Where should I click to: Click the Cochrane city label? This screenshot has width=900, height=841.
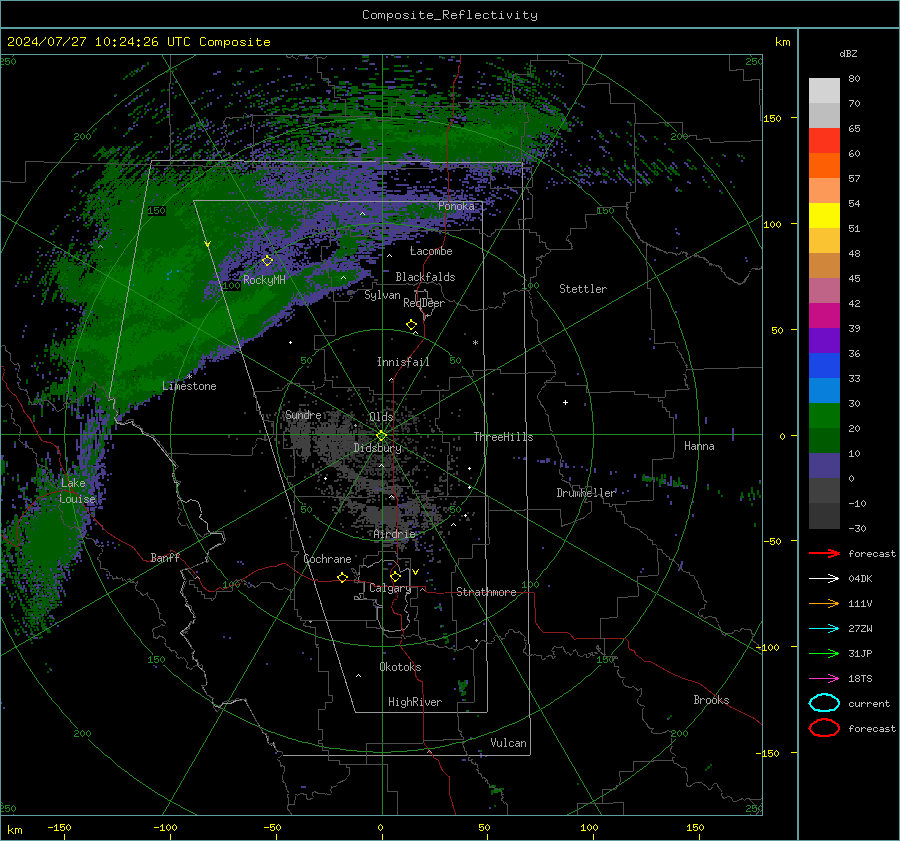pos(327,559)
